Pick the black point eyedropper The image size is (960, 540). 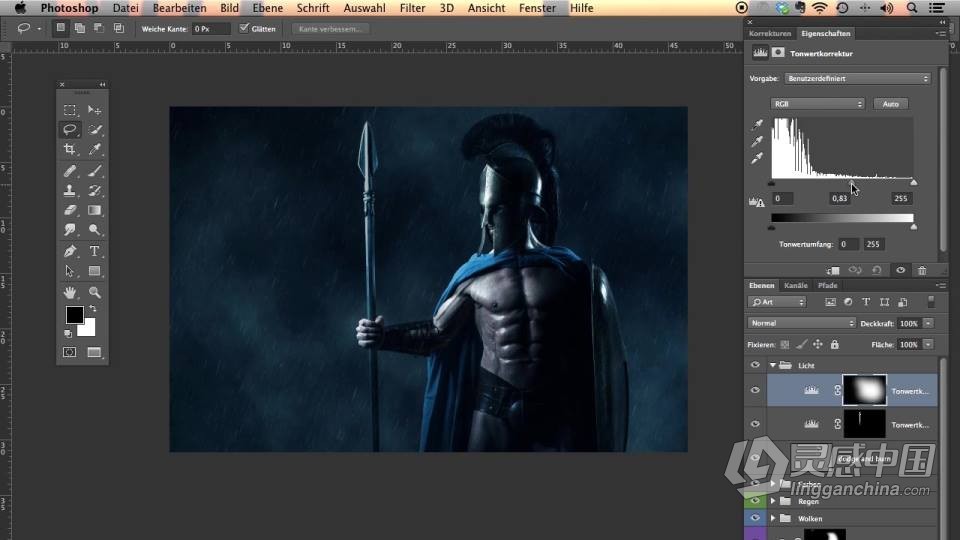757,124
